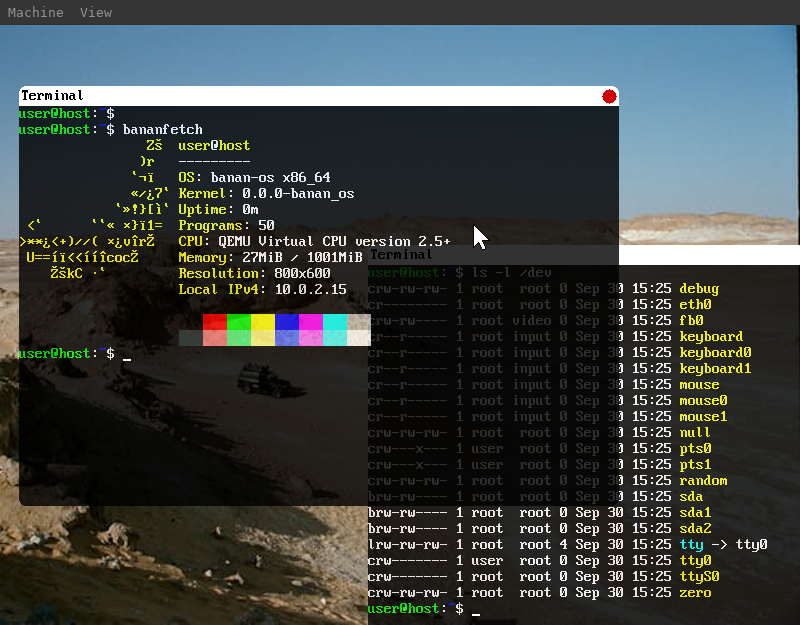The height and width of the screenshot is (625, 800).
Task: Click the red circle in the Terminal title bar
Action: coord(608,96)
